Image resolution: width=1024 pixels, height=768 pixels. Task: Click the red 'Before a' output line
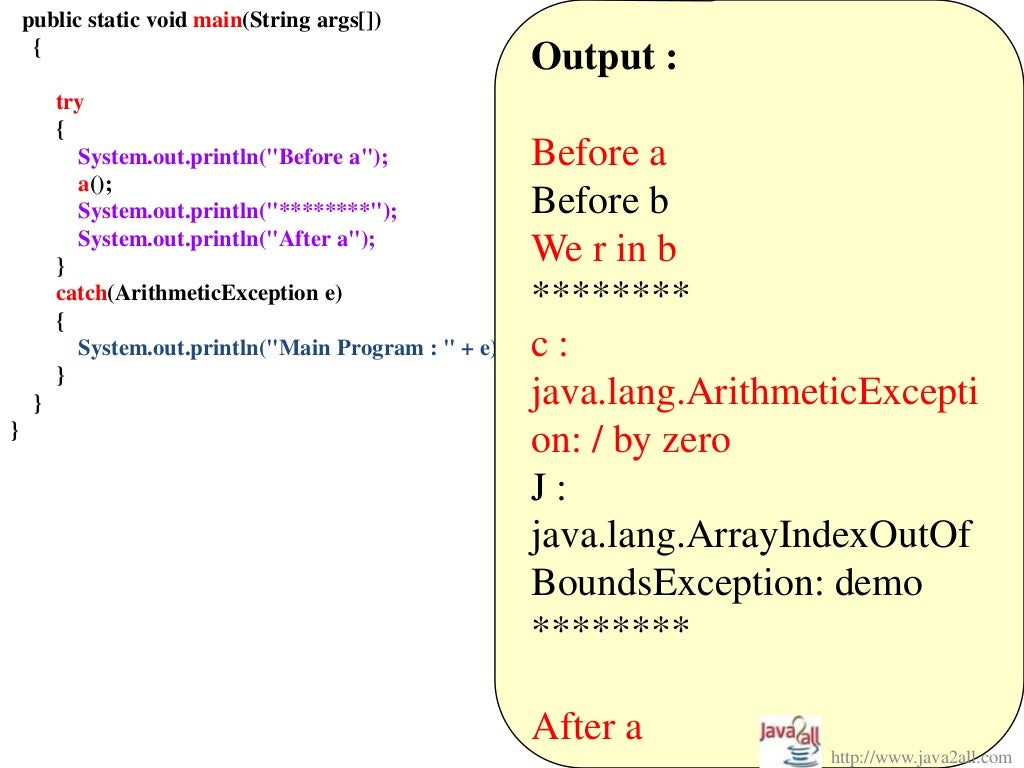[x=599, y=153]
